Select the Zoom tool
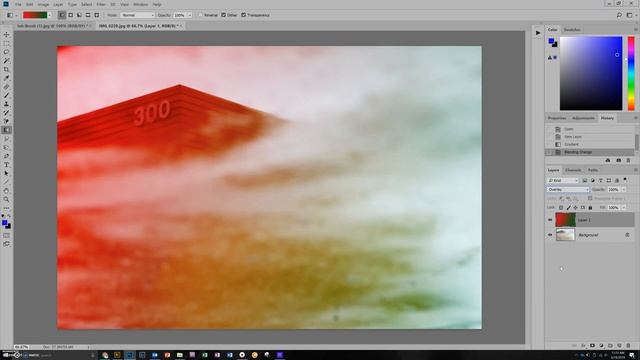This screenshot has height=360, width=640. 6,200
